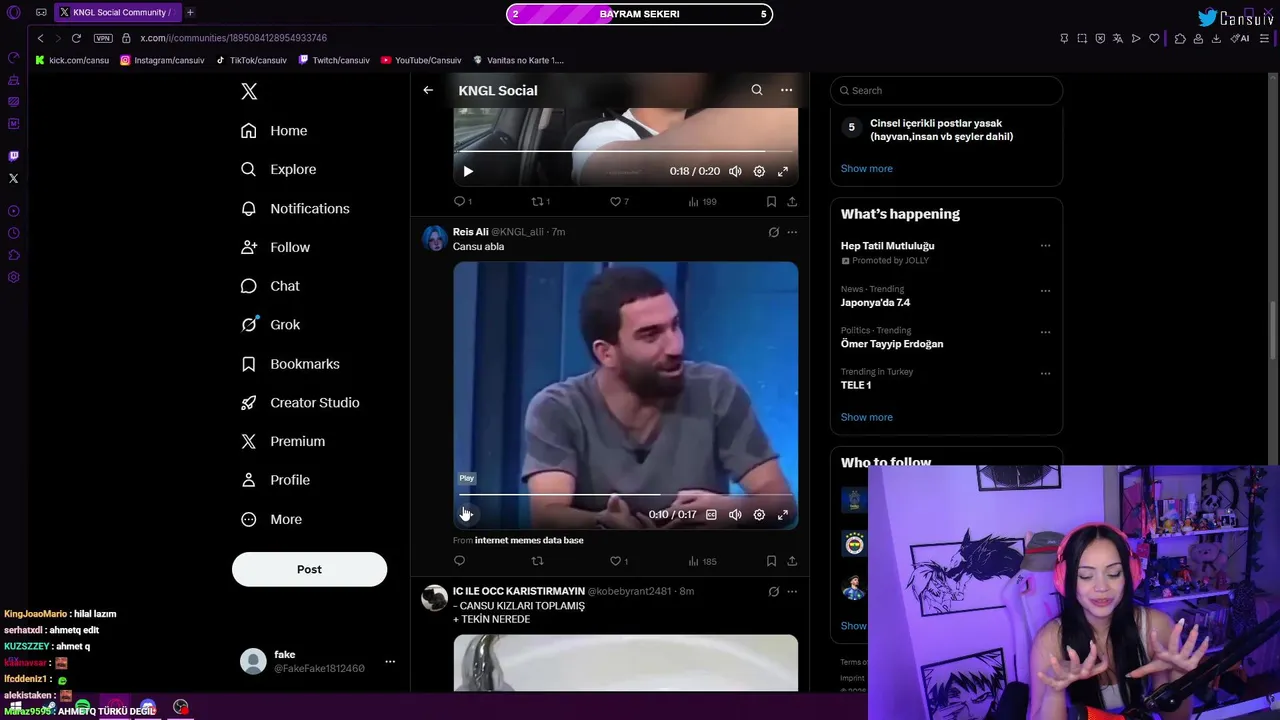Open Twitch/cansuiv bookmark
The width and height of the screenshot is (1280, 720).
334,60
